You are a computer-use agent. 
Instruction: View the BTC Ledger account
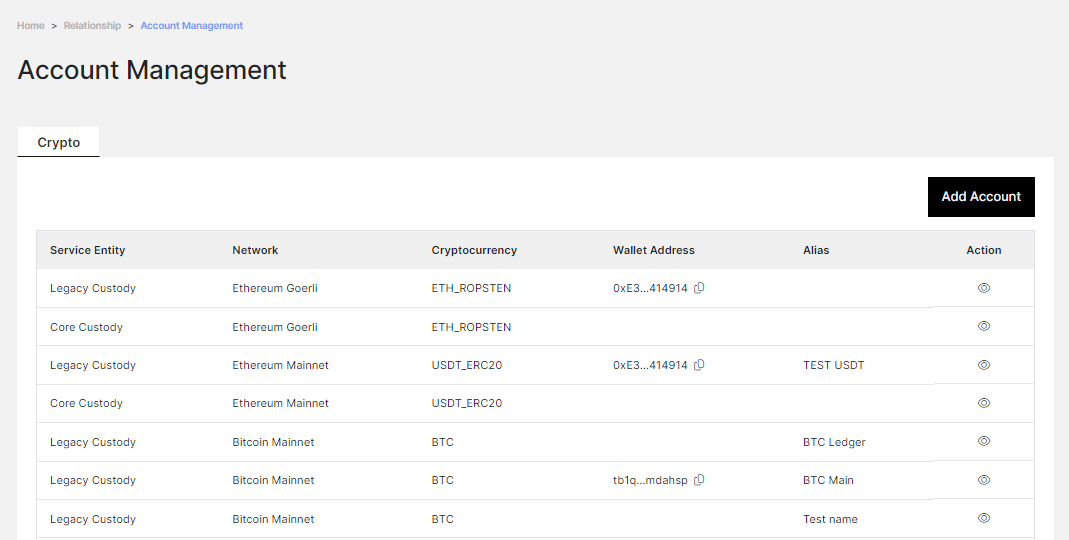(983, 441)
